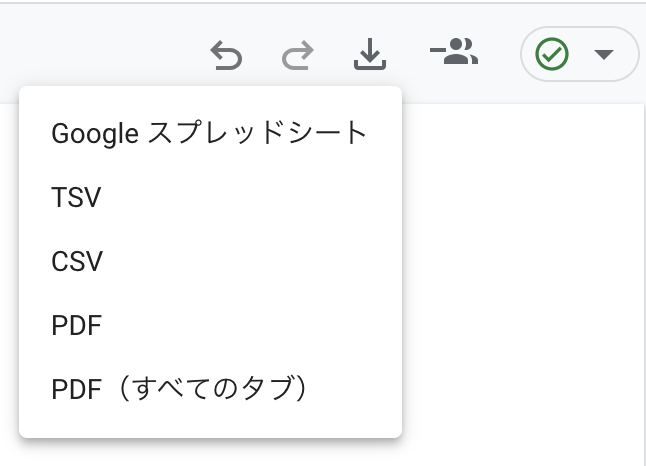Click the people sharing icon
This screenshot has width=646, height=466.
[x=454, y=51]
